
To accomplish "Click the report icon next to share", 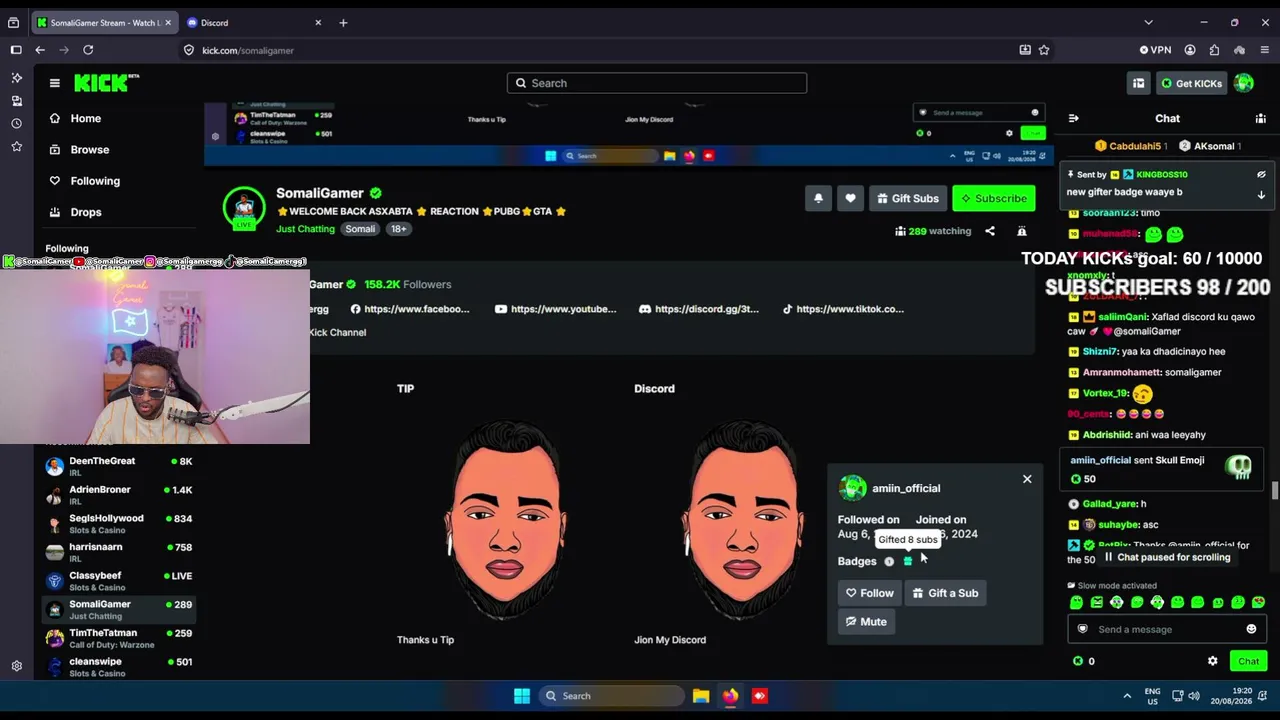I will tap(1021, 231).
